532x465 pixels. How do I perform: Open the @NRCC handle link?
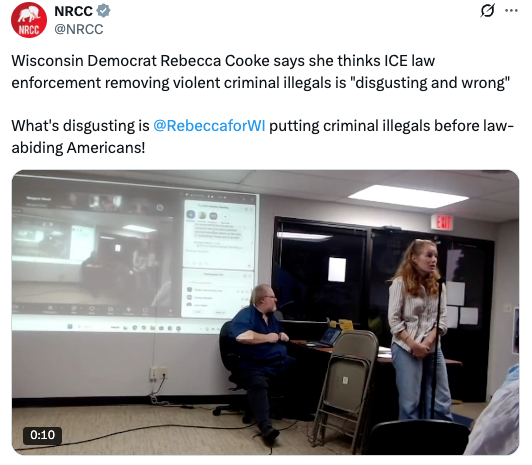point(79,29)
